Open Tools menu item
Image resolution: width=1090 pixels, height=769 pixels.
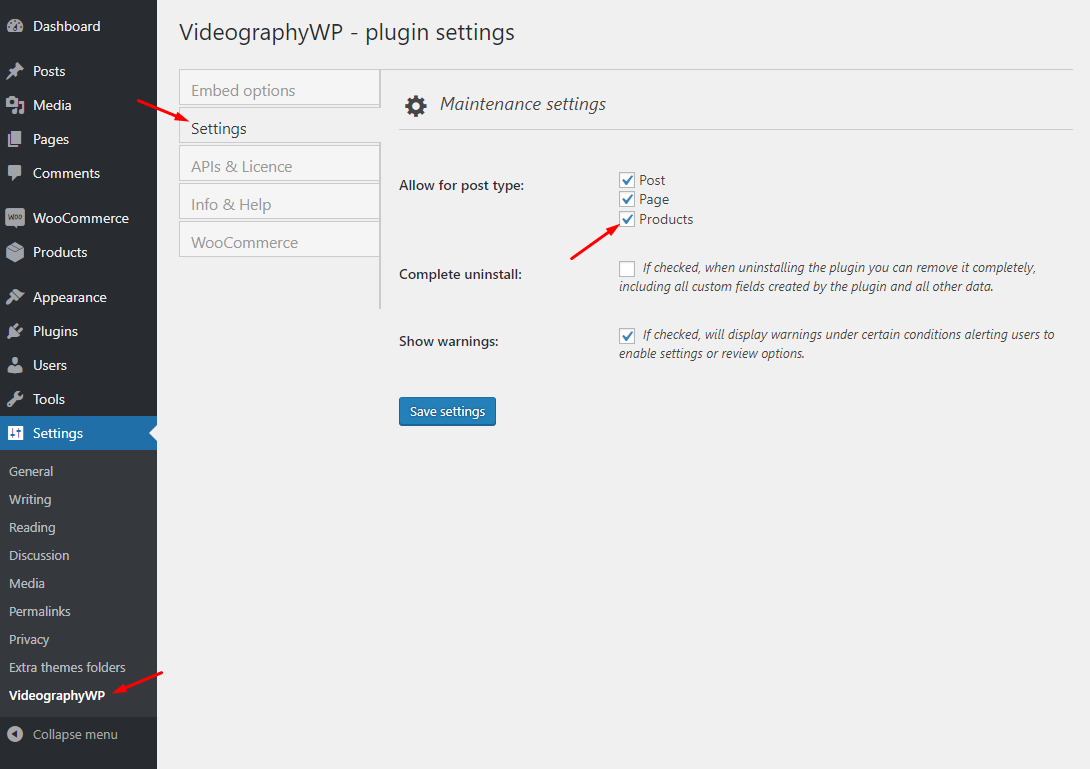tap(49, 399)
